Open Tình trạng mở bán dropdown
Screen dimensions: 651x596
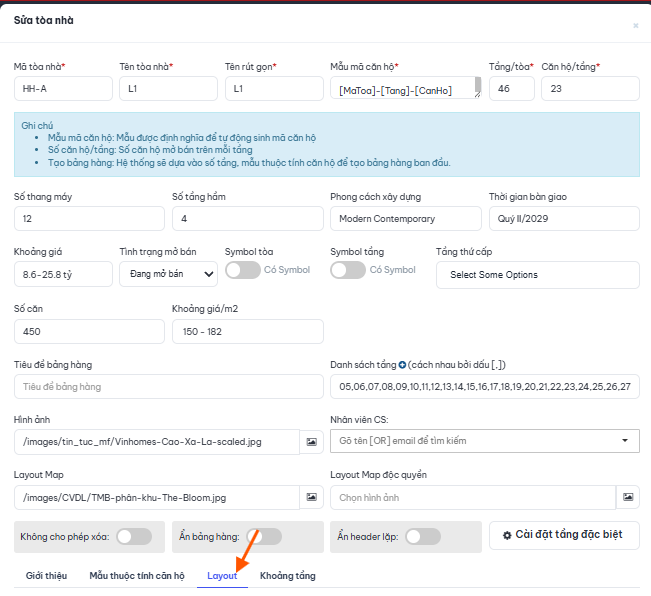click(x=169, y=274)
